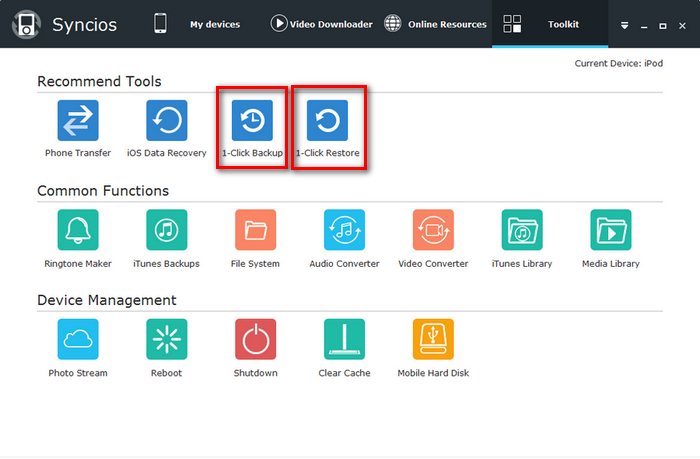
Task: Click the Toolkit grid icon
Action: [x=512, y=24]
